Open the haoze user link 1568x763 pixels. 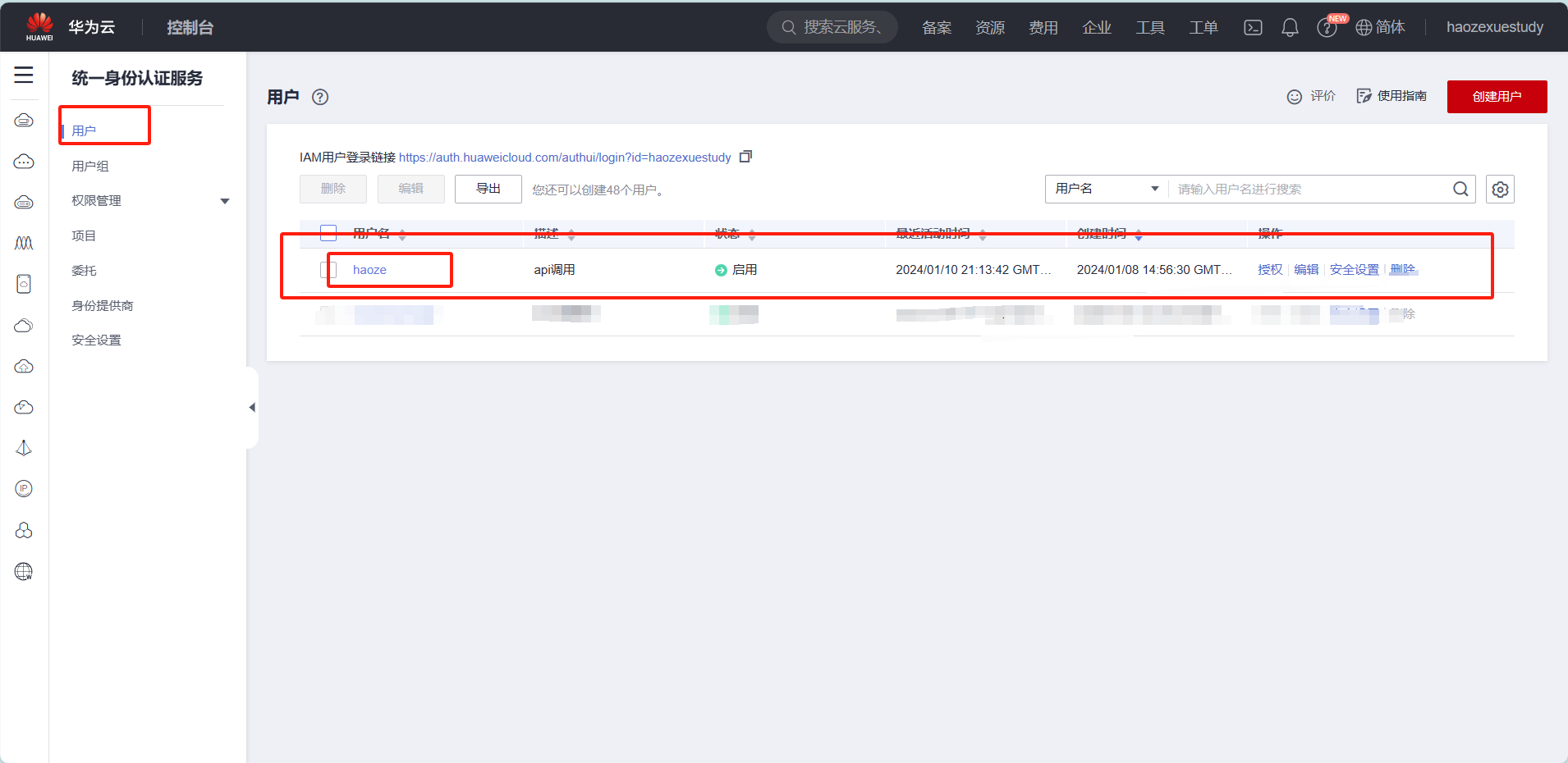tap(369, 270)
